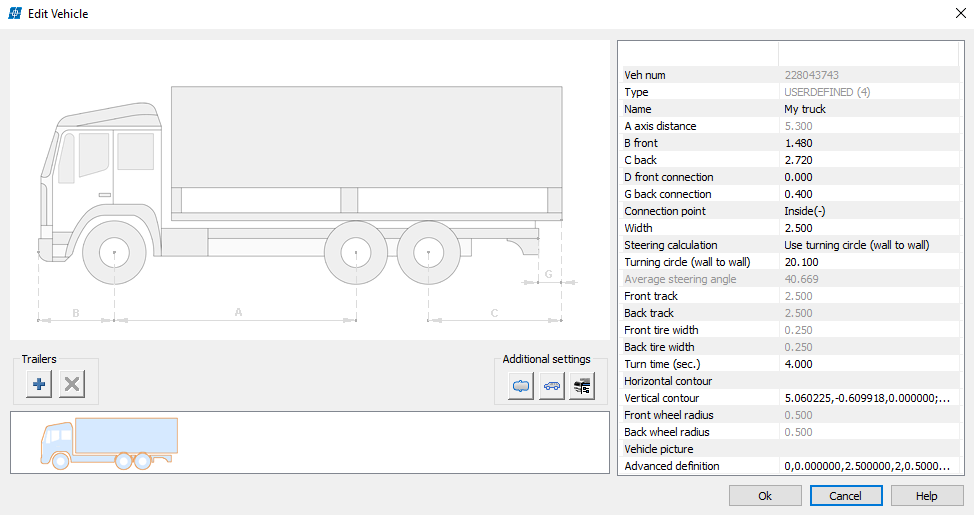
Task: Open the horizontal contour settings icon
Action: pos(521,385)
